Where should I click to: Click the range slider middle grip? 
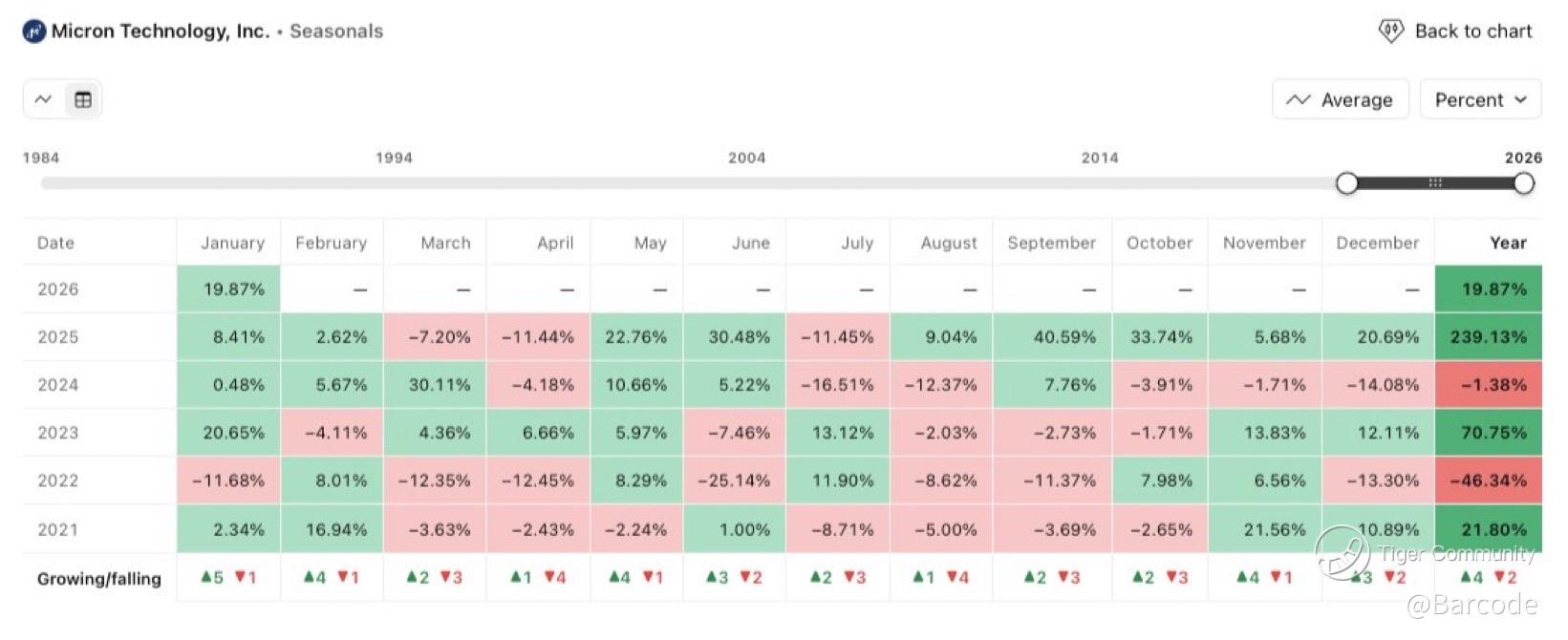tap(1434, 182)
